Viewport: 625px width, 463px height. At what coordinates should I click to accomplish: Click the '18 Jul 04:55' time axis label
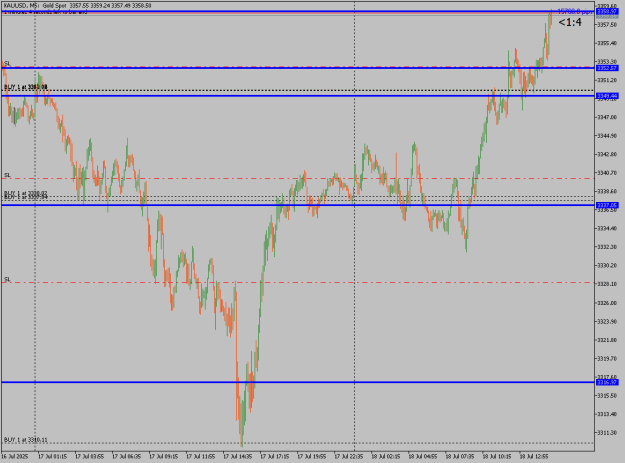click(x=423, y=456)
